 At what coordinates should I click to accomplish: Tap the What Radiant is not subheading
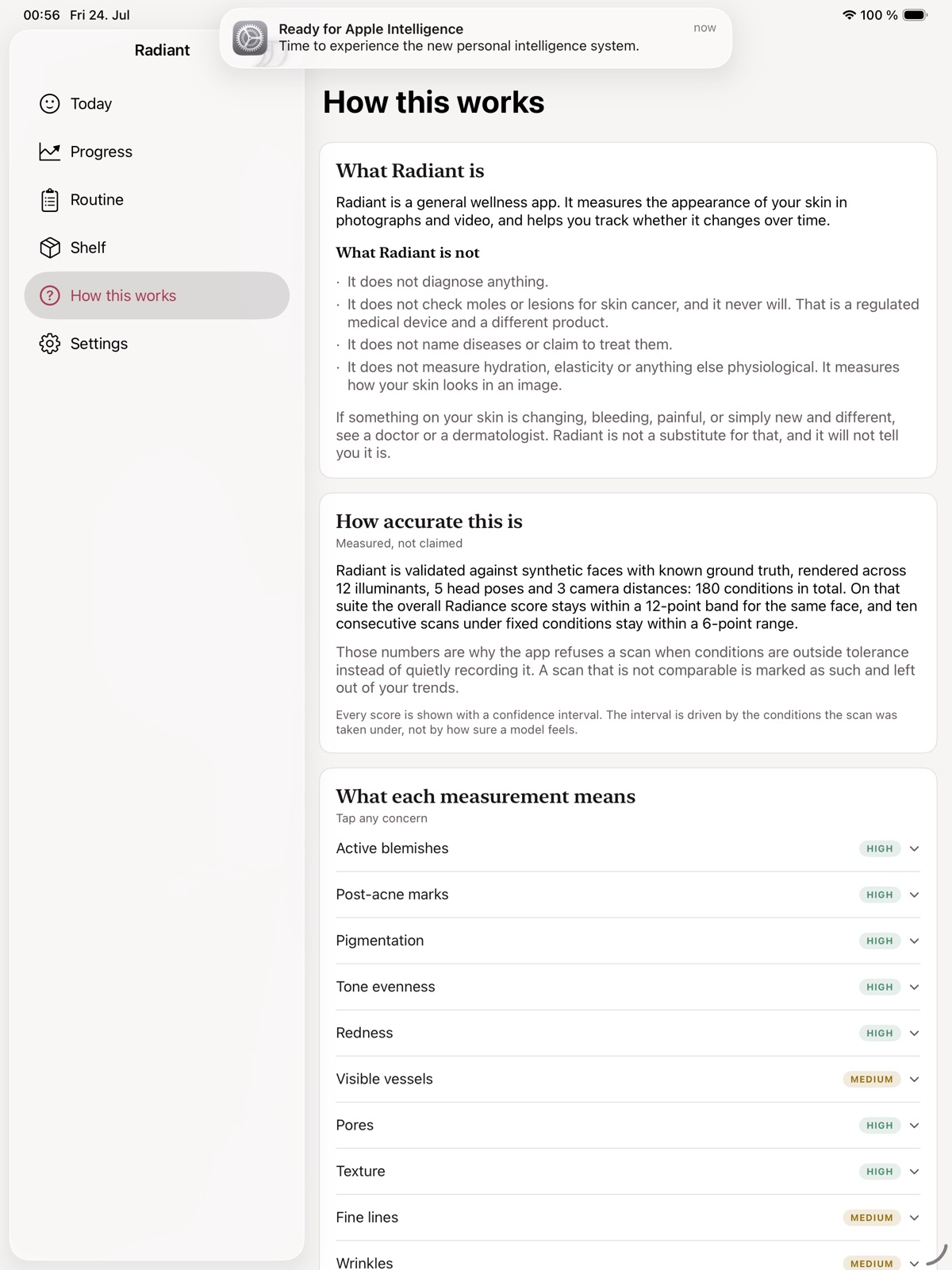(407, 252)
